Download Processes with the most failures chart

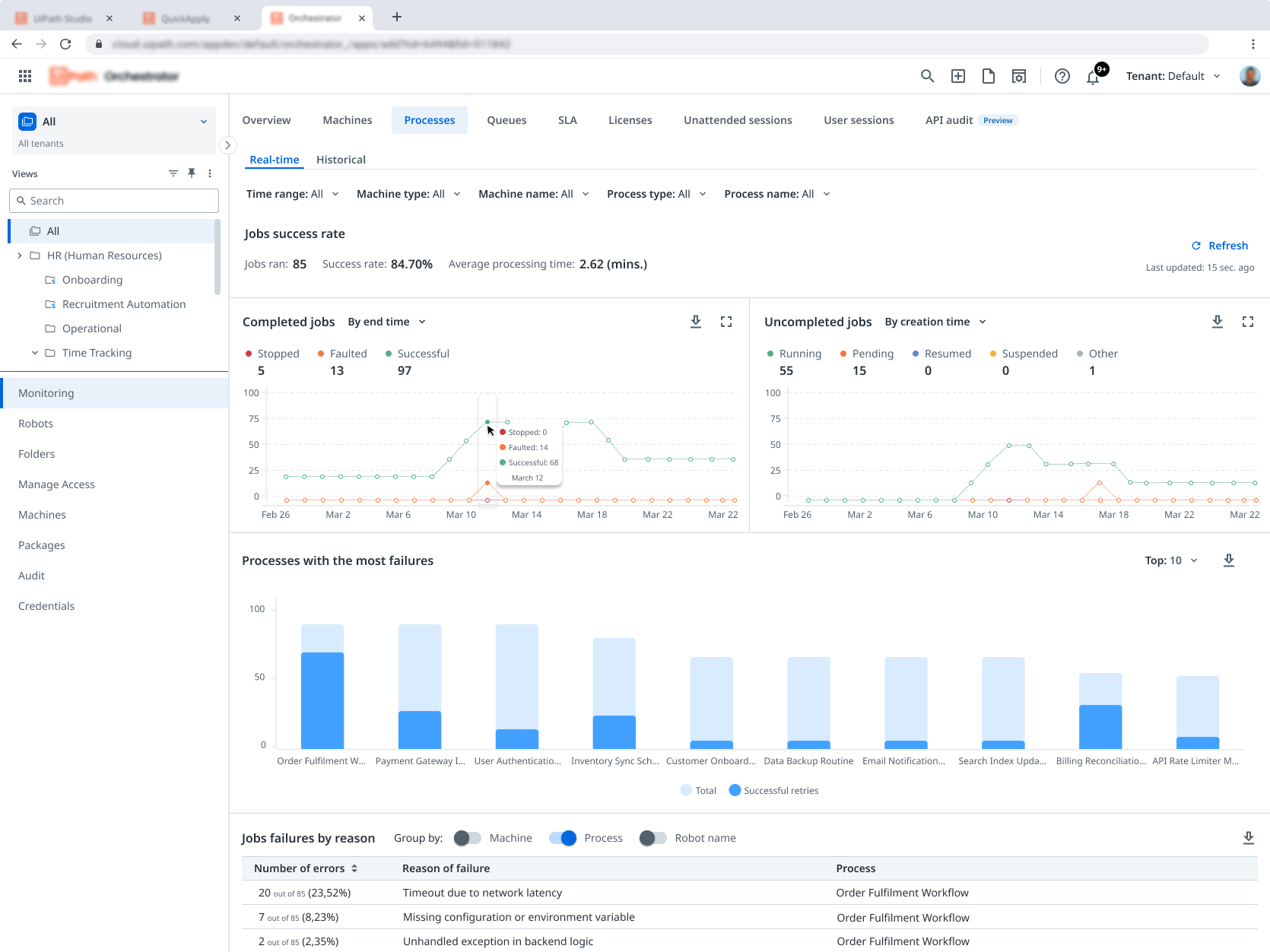pos(1229,560)
